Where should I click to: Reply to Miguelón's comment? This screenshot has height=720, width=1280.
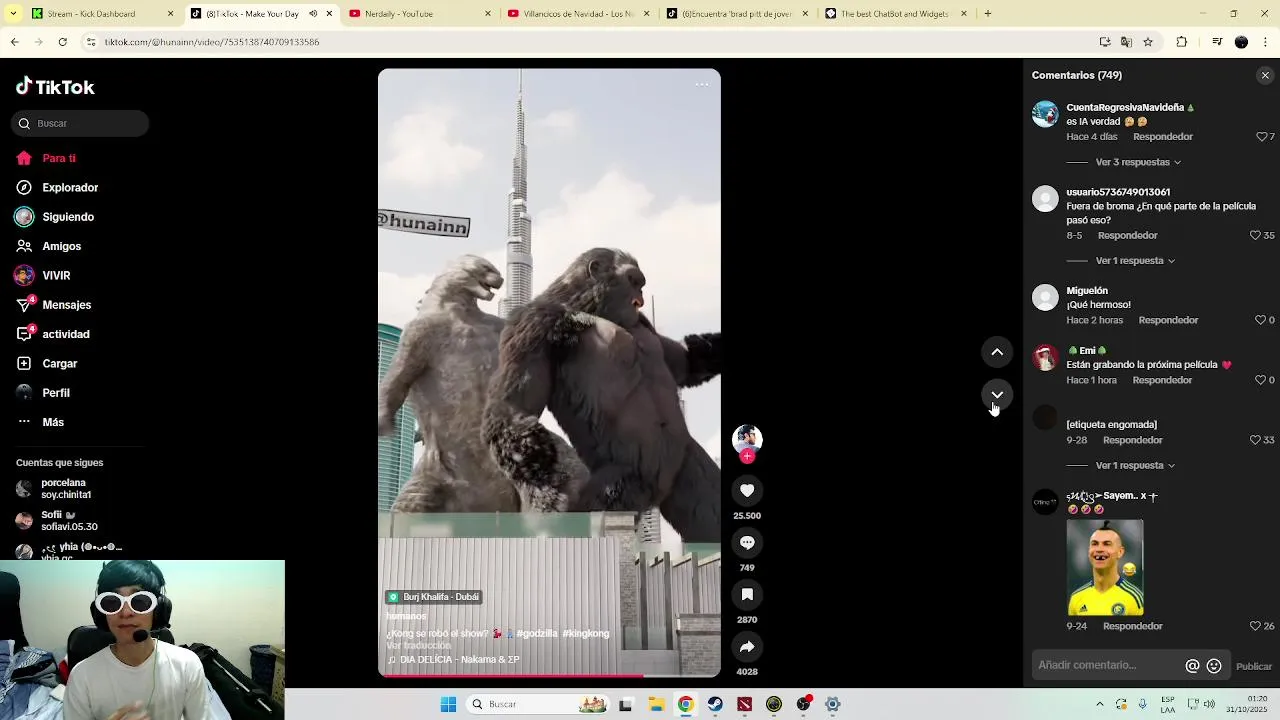click(1168, 320)
